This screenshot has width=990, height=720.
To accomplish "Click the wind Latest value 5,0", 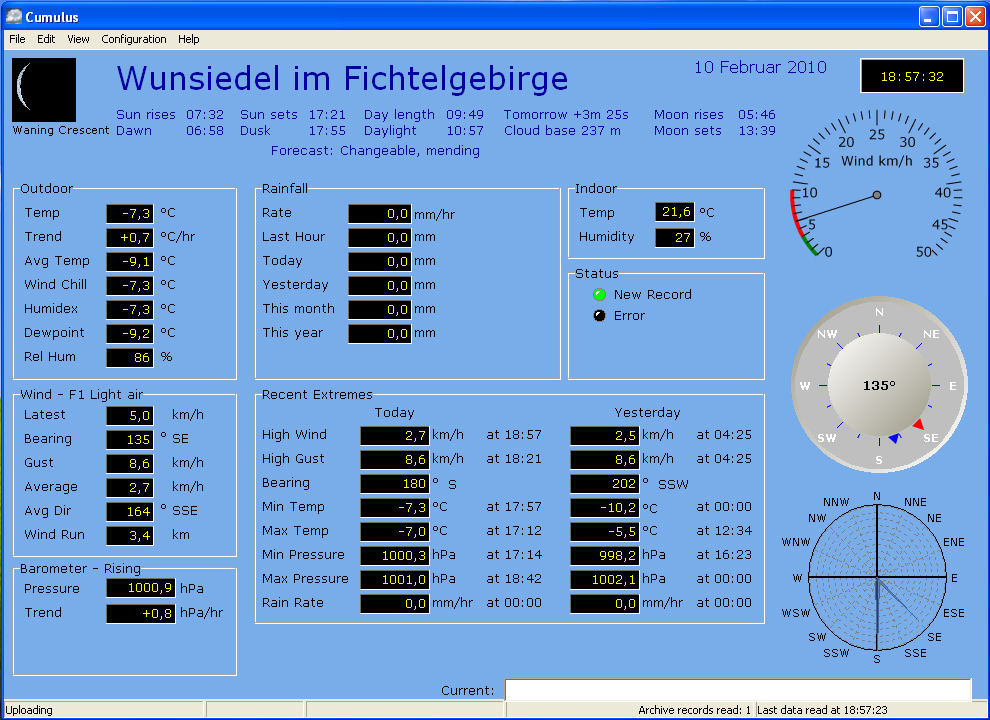I will click(129, 416).
